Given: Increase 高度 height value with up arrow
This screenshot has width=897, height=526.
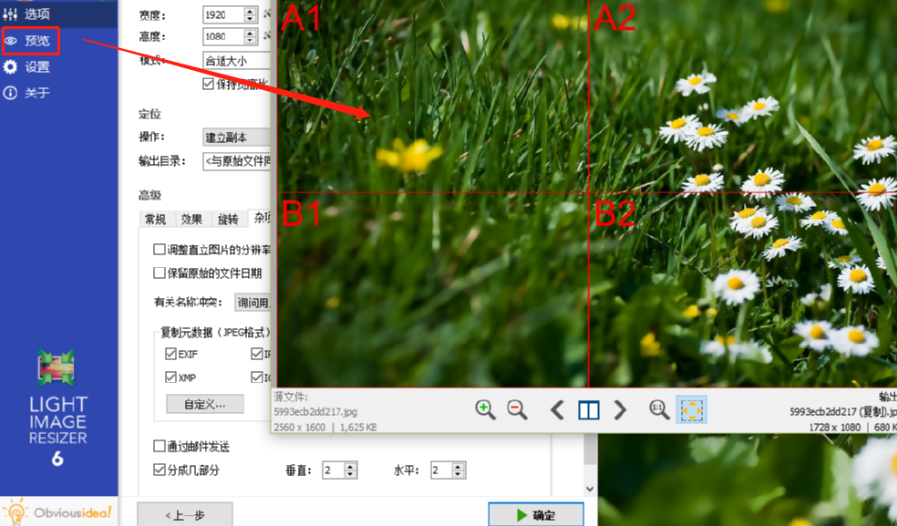Looking at the screenshot, I should tap(250, 33).
